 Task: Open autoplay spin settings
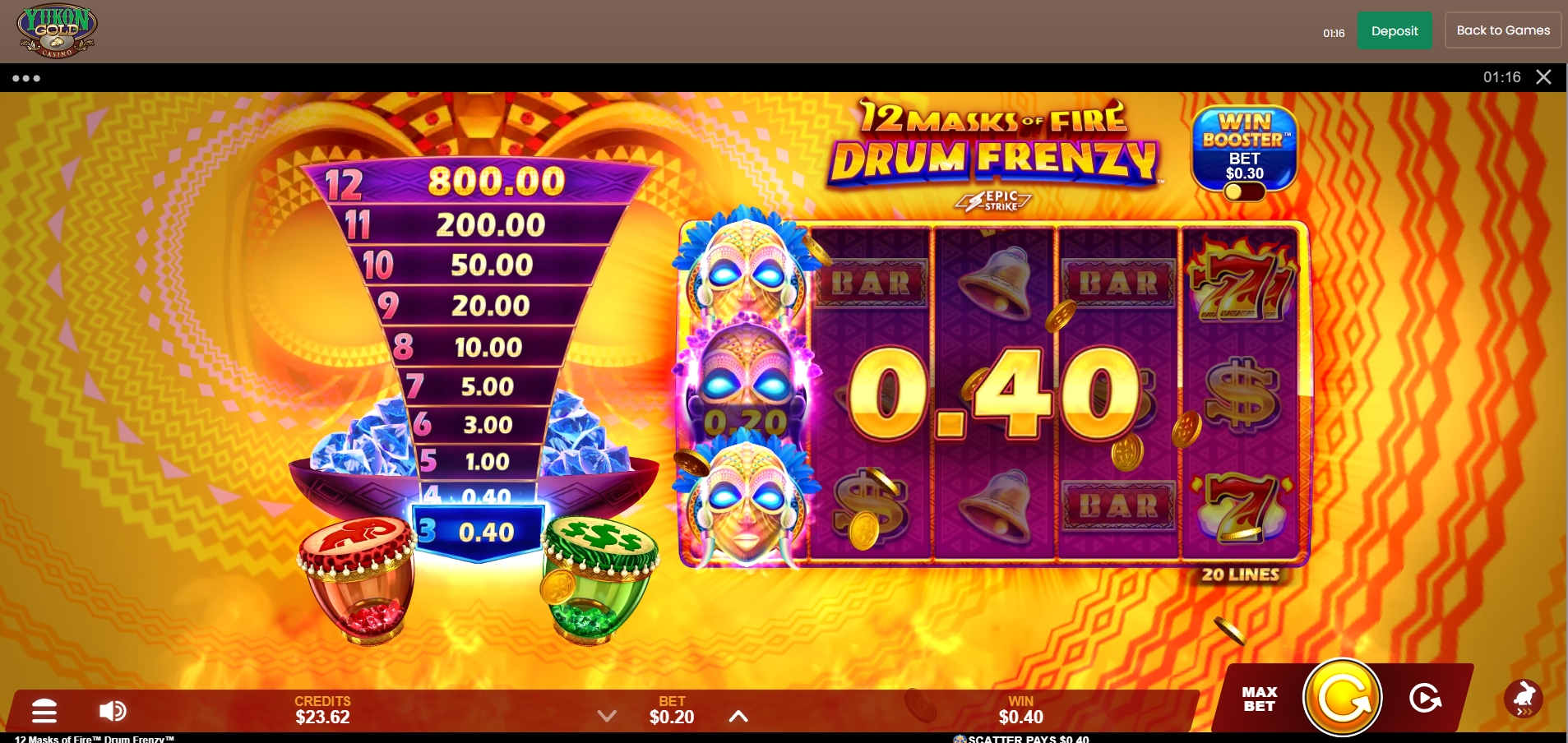[x=1425, y=699]
